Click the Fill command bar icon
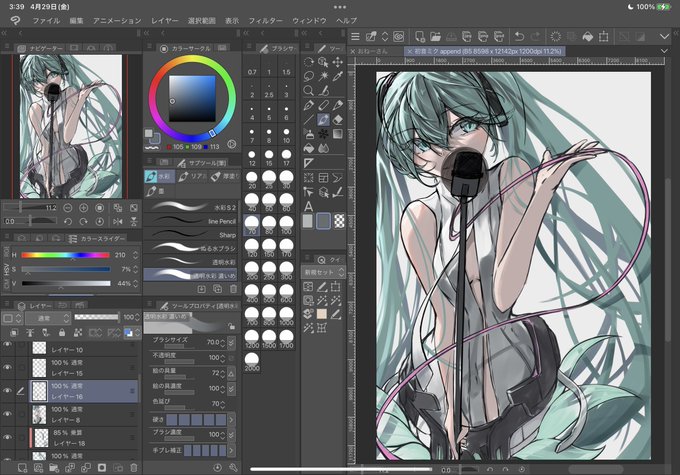Screen dimensions: 680x475 tap(588, 37)
